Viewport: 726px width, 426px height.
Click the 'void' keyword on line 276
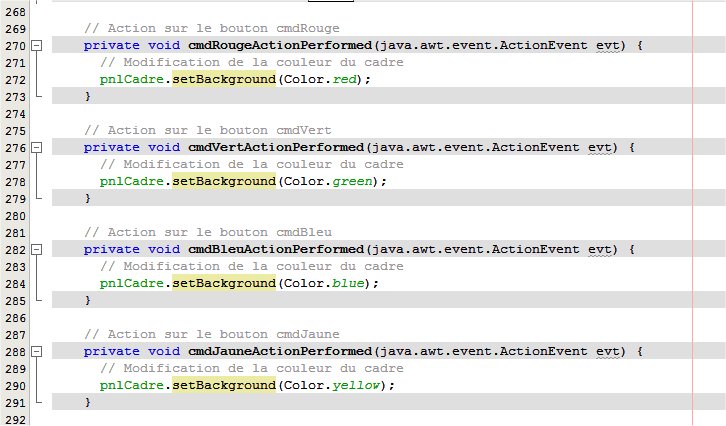(x=164, y=147)
